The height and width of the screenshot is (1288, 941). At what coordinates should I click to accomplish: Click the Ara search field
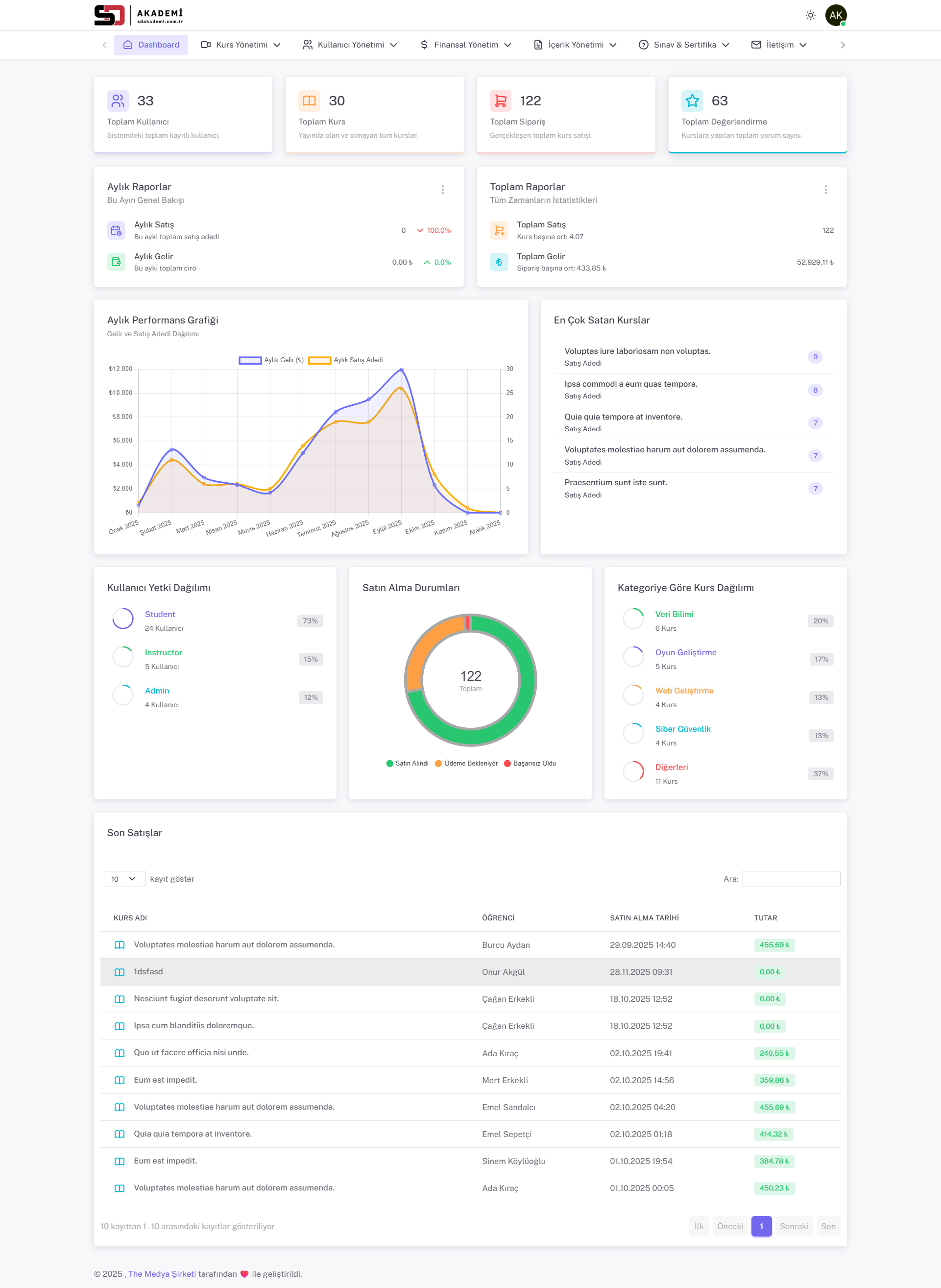point(791,879)
